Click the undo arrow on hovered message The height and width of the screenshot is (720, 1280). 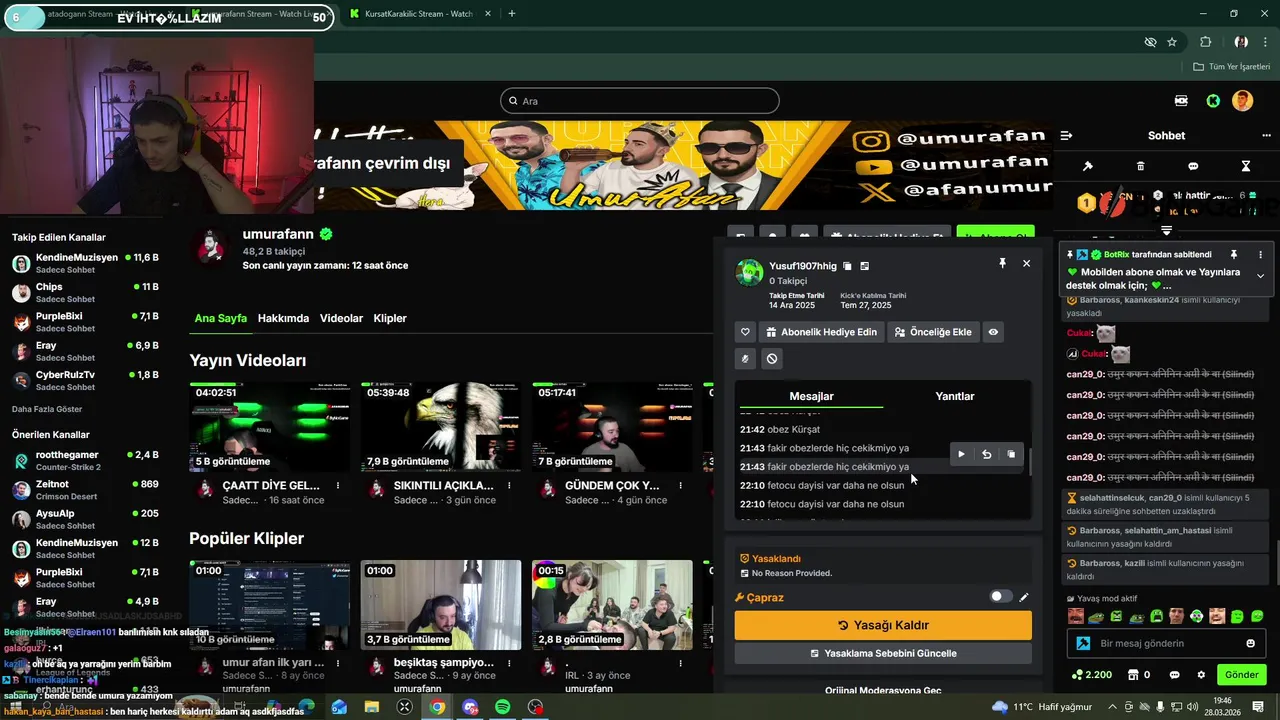pyautogui.click(x=986, y=454)
